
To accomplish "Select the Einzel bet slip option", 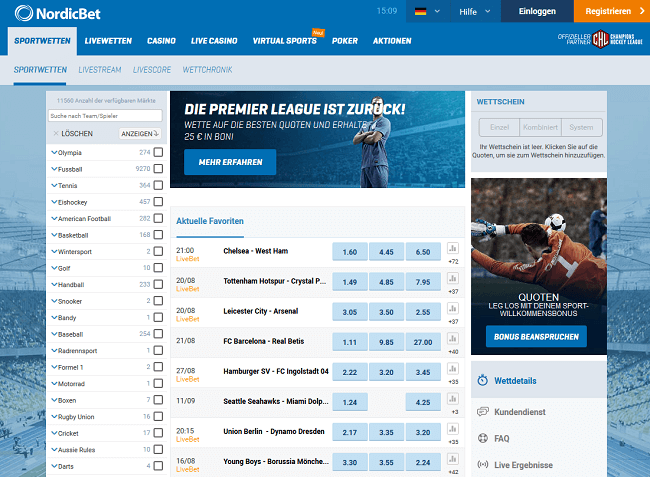I will pyautogui.click(x=499, y=127).
